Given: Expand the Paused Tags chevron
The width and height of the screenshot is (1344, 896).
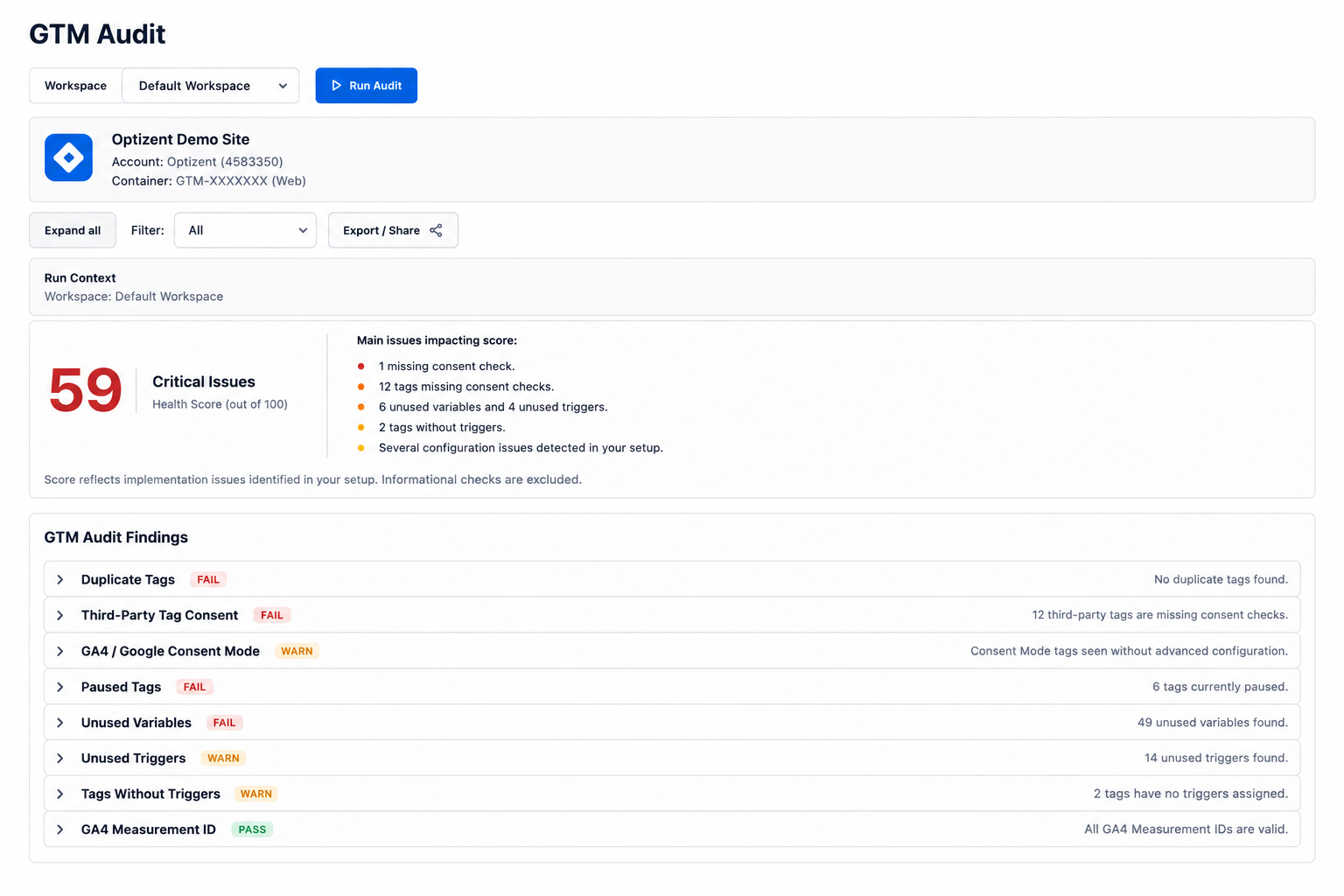Looking at the screenshot, I should [60, 687].
